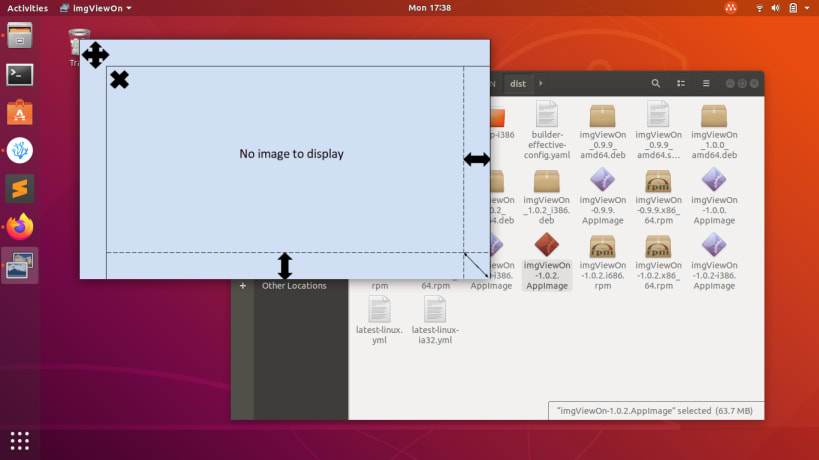
Task: Click the plus icon beside Other Locations
Action: point(242,286)
